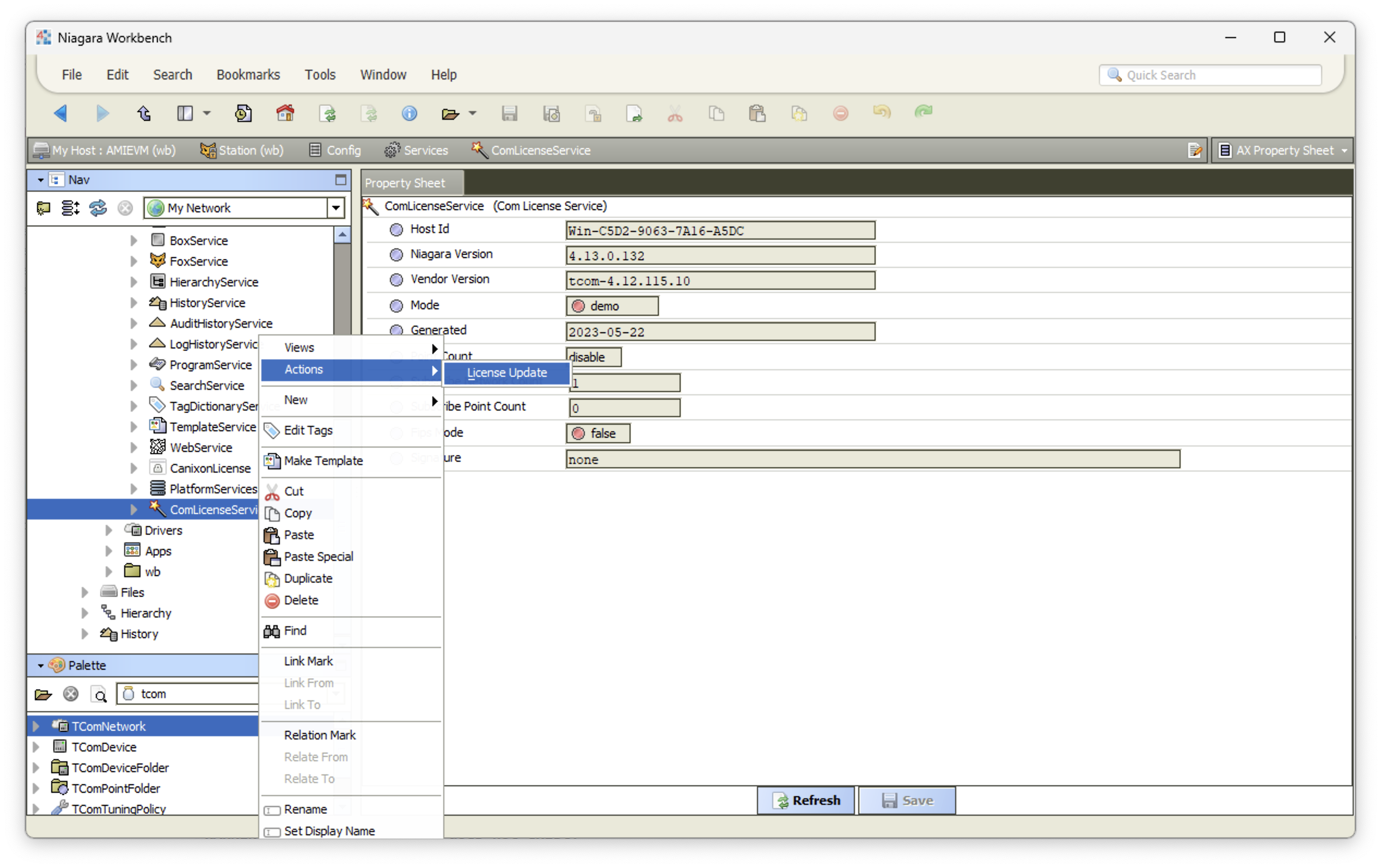Click the Save disk icon in toolbar
1381x868 pixels.
point(509,113)
